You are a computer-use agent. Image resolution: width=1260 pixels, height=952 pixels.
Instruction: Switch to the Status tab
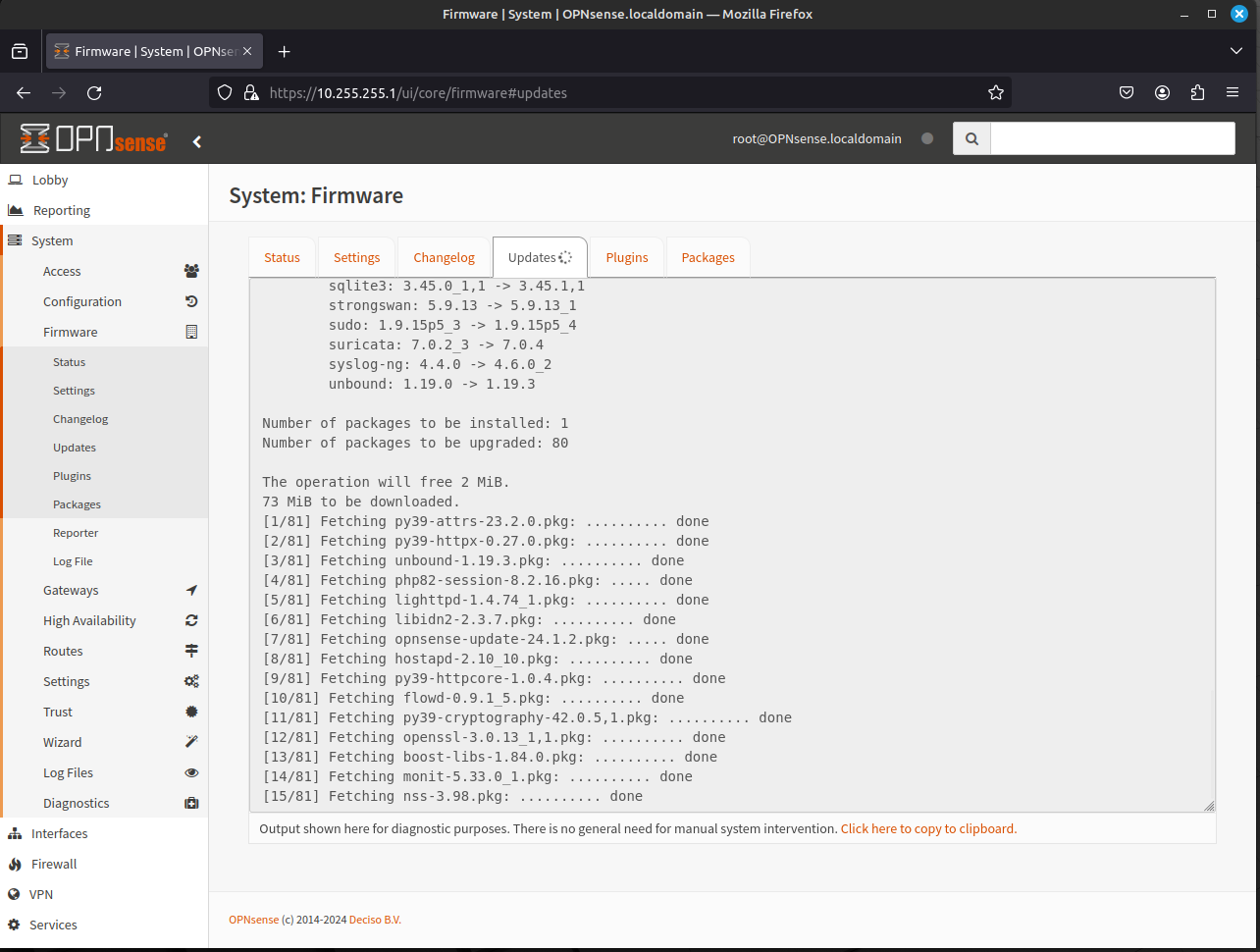282,257
